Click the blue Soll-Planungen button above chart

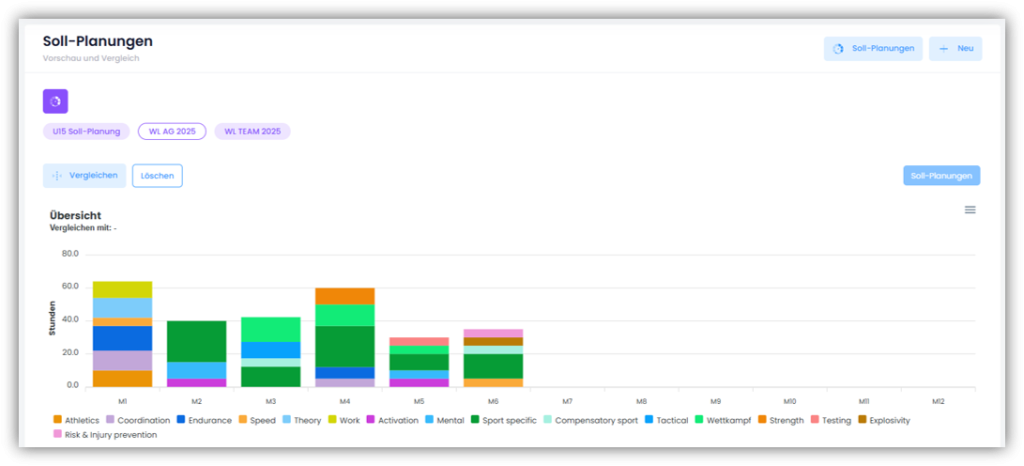pos(941,176)
